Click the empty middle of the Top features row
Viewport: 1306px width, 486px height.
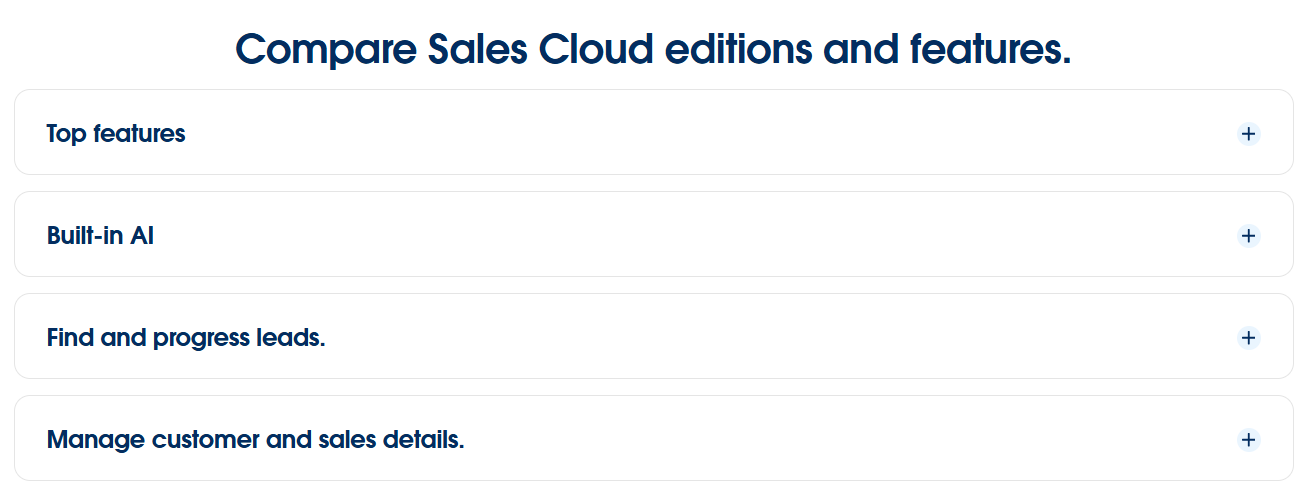[700, 134]
